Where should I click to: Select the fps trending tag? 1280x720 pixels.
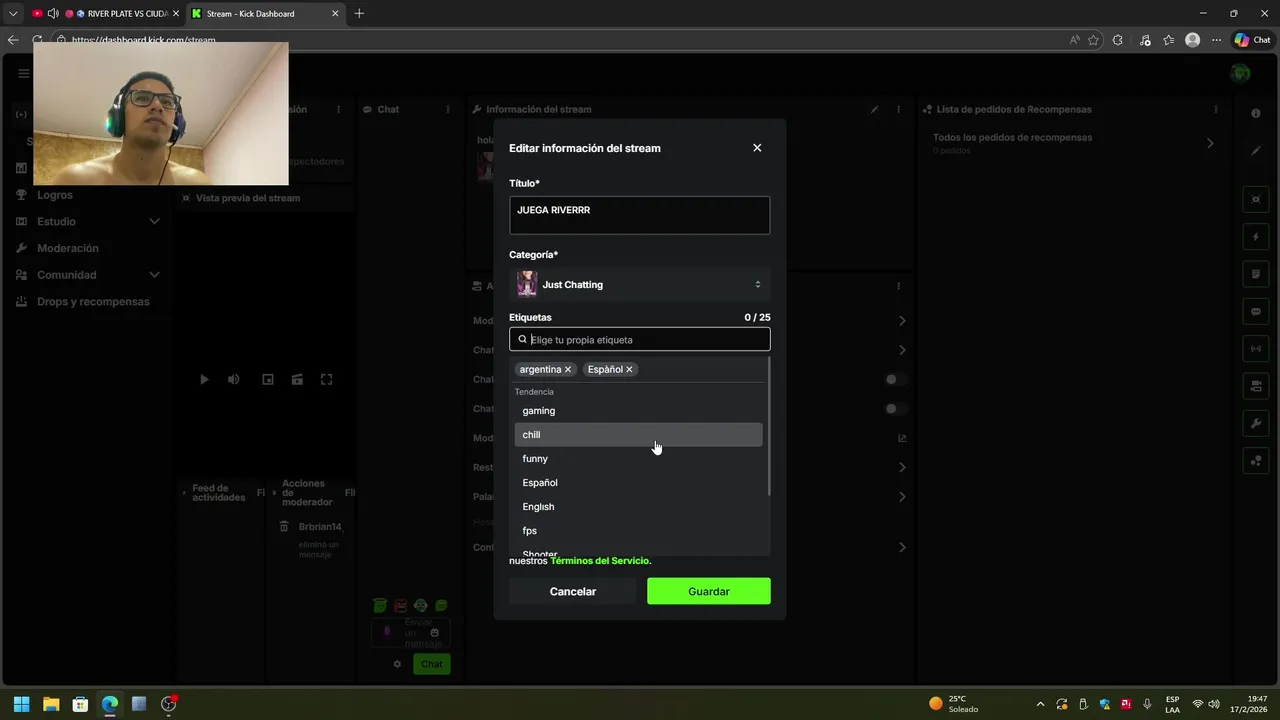pos(638,531)
